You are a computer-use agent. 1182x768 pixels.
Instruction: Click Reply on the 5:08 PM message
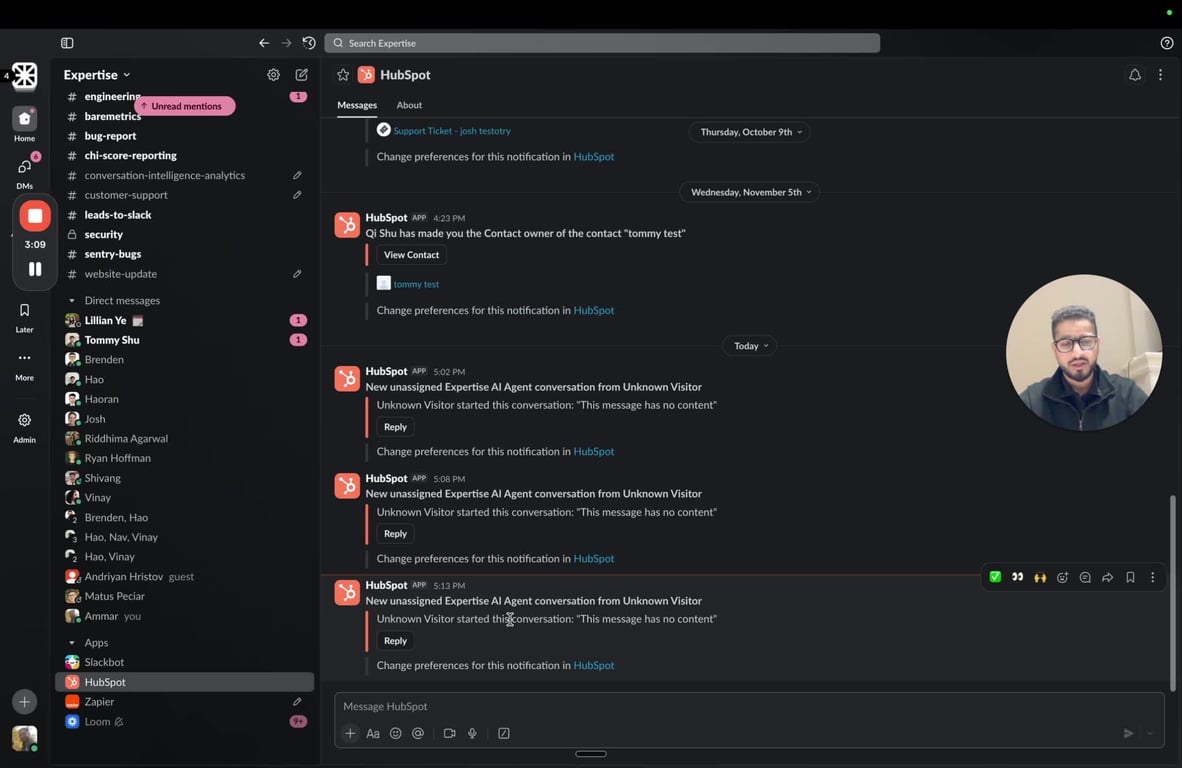395,534
